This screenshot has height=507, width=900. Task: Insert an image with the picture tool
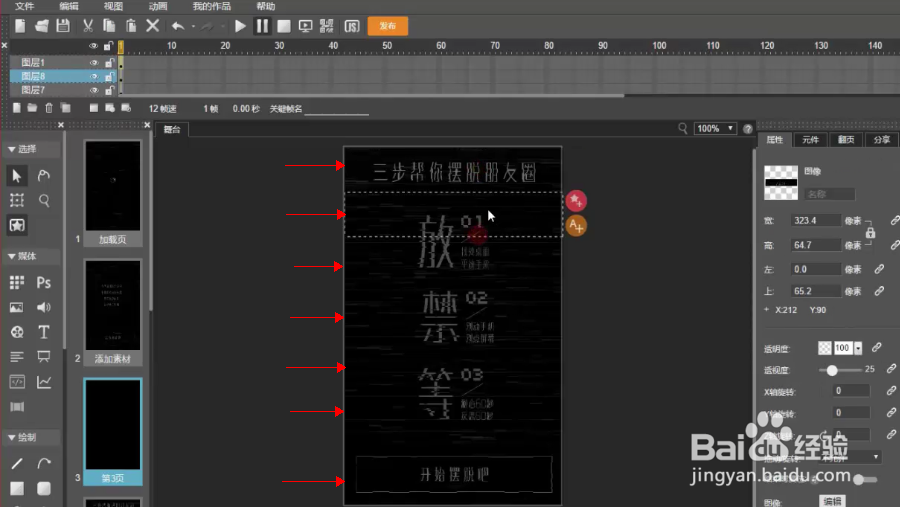(x=17, y=308)
